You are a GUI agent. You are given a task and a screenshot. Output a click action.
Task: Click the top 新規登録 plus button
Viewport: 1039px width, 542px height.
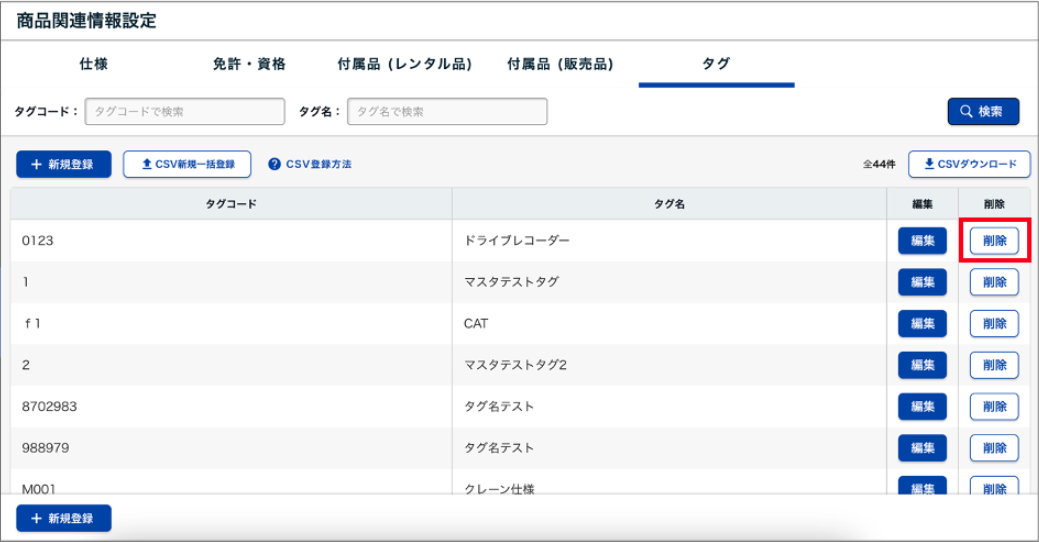coord(63,164)
